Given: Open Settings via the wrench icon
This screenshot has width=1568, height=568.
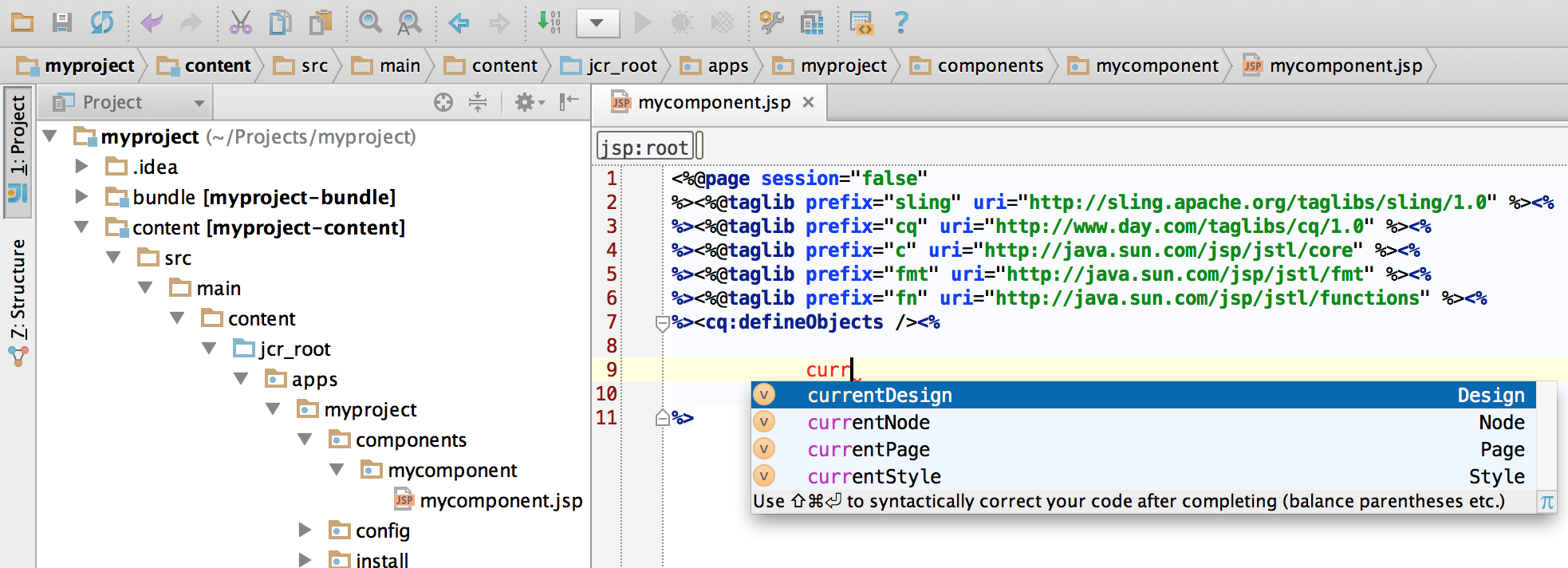Looking at the screenshot, I should (771, 22).
